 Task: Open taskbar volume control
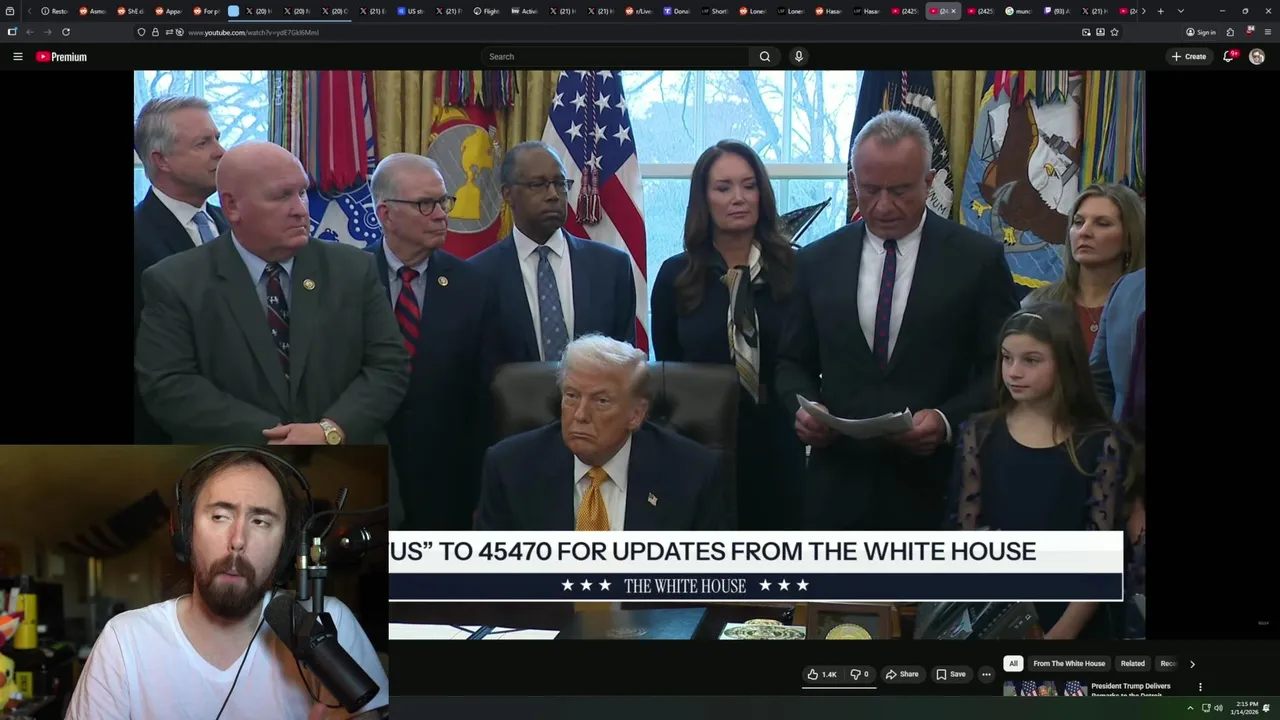pos(1218,708)
